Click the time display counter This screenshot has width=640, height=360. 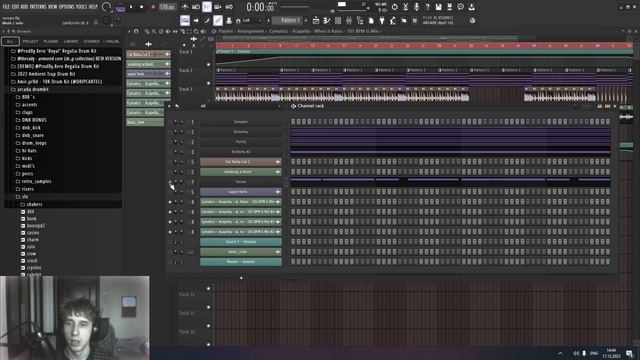tap(261, 7)
